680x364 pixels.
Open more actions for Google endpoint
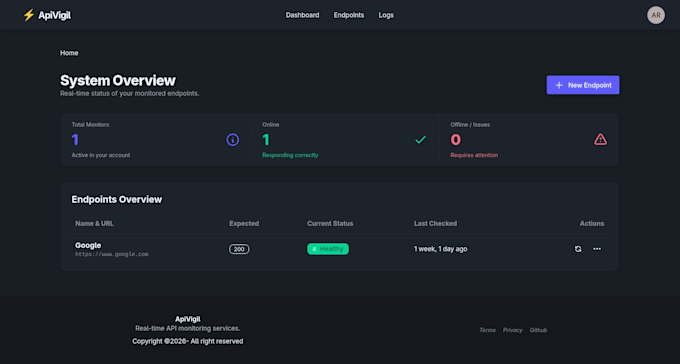pos(597,249)
